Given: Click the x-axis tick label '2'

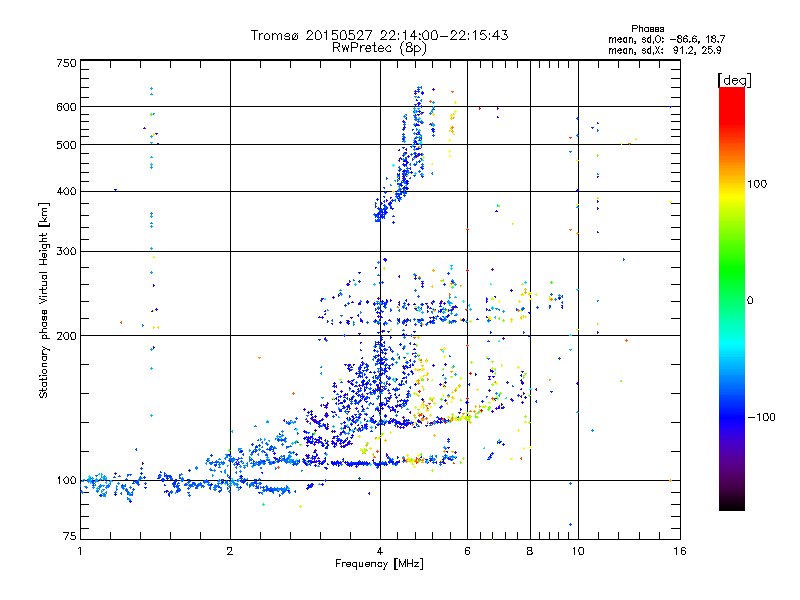Looking at the screenshot, I should pyautogui.click(x=230, y=551).
